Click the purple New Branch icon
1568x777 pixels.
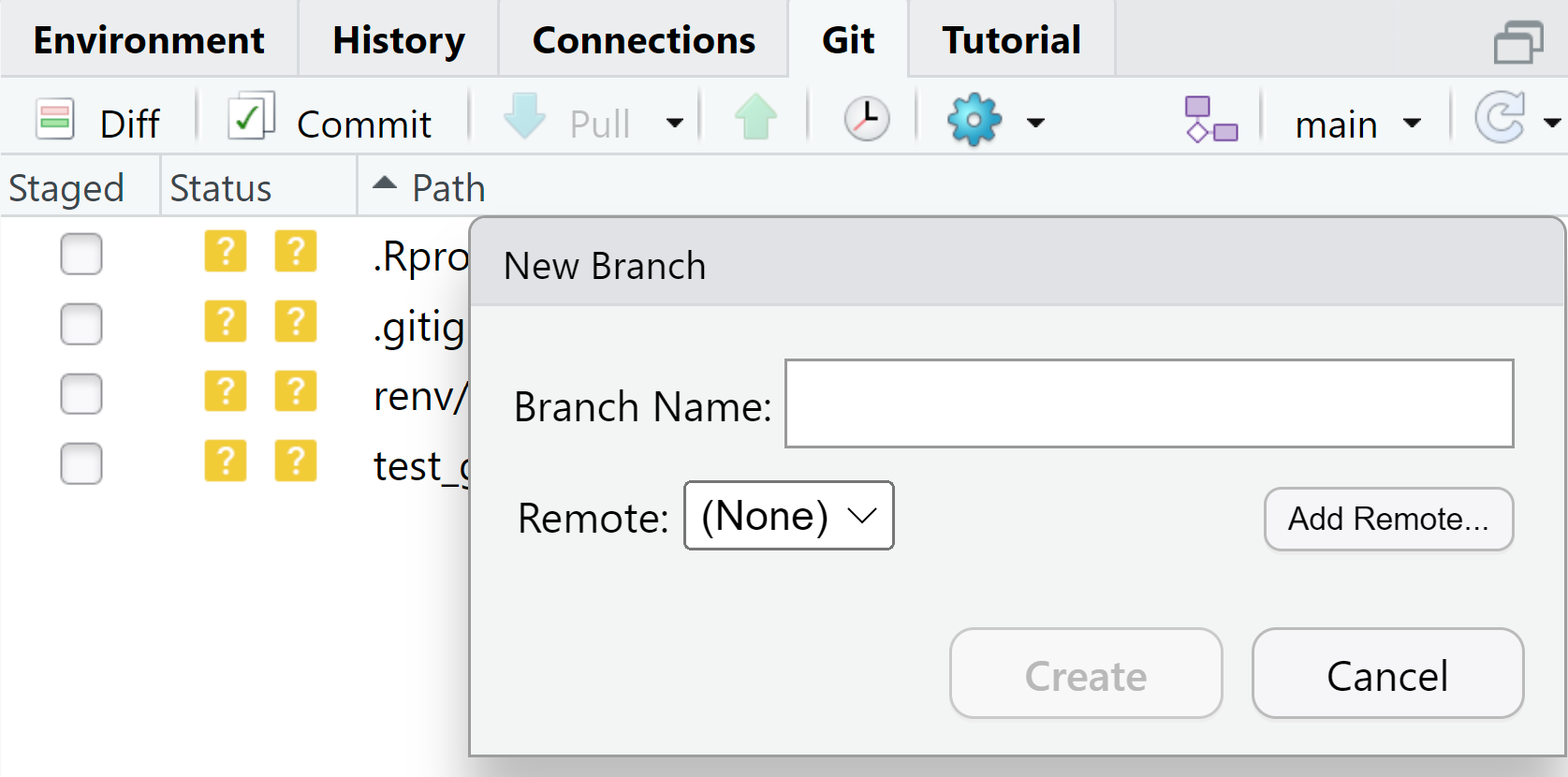click(1210, 120)
